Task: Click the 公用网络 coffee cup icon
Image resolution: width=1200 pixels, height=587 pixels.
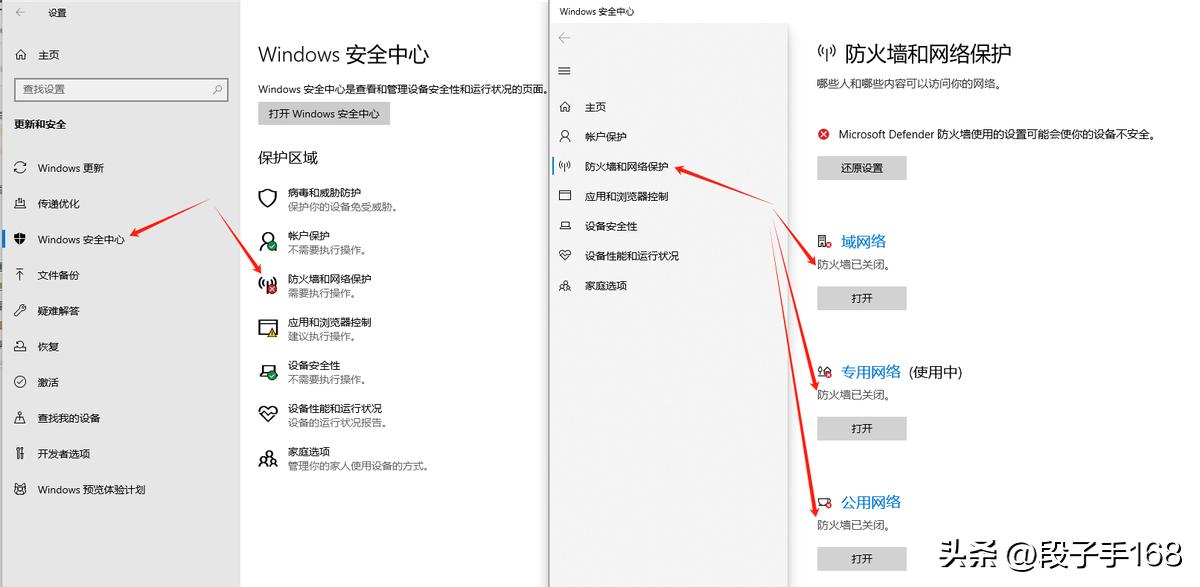Action: point(824,502)
